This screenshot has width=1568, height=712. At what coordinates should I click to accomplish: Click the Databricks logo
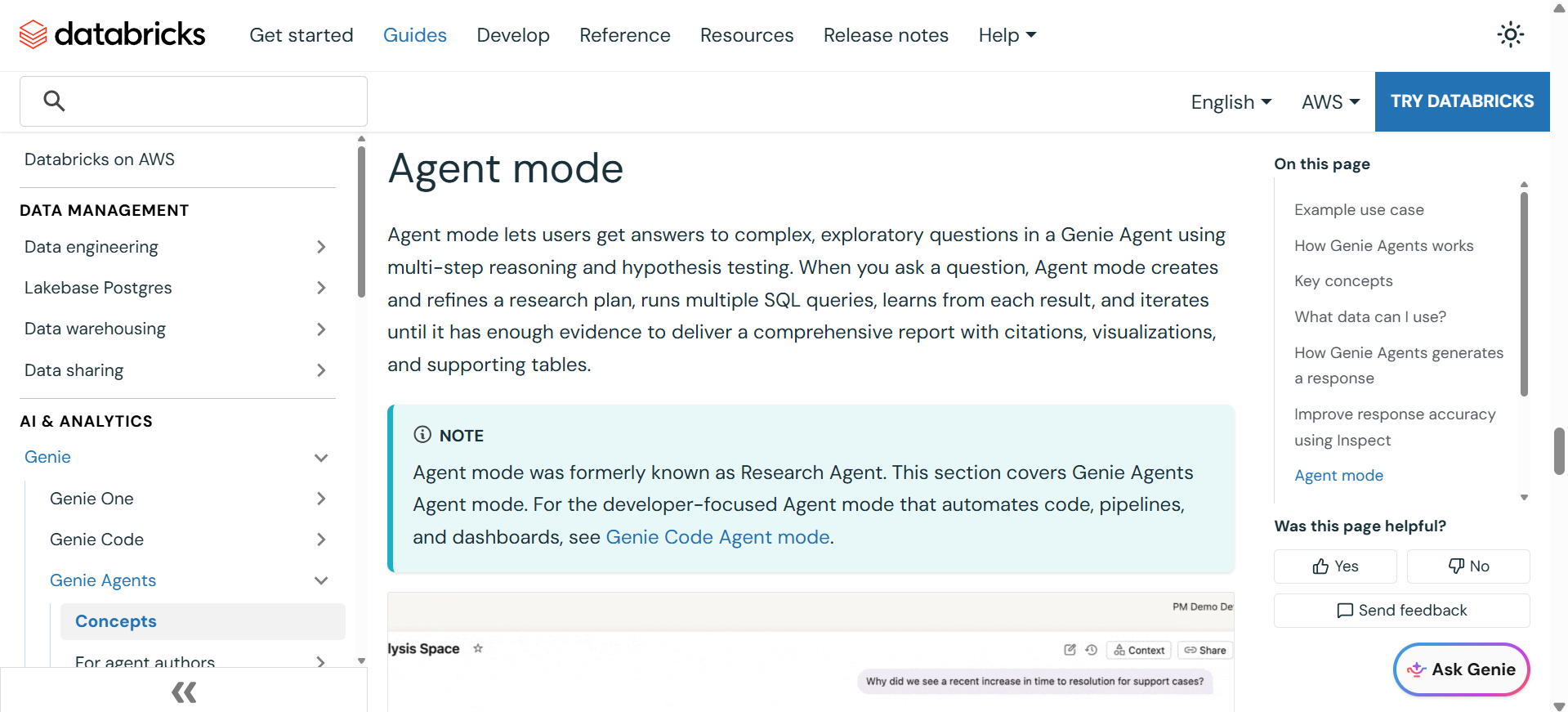[x=112, y=34]
